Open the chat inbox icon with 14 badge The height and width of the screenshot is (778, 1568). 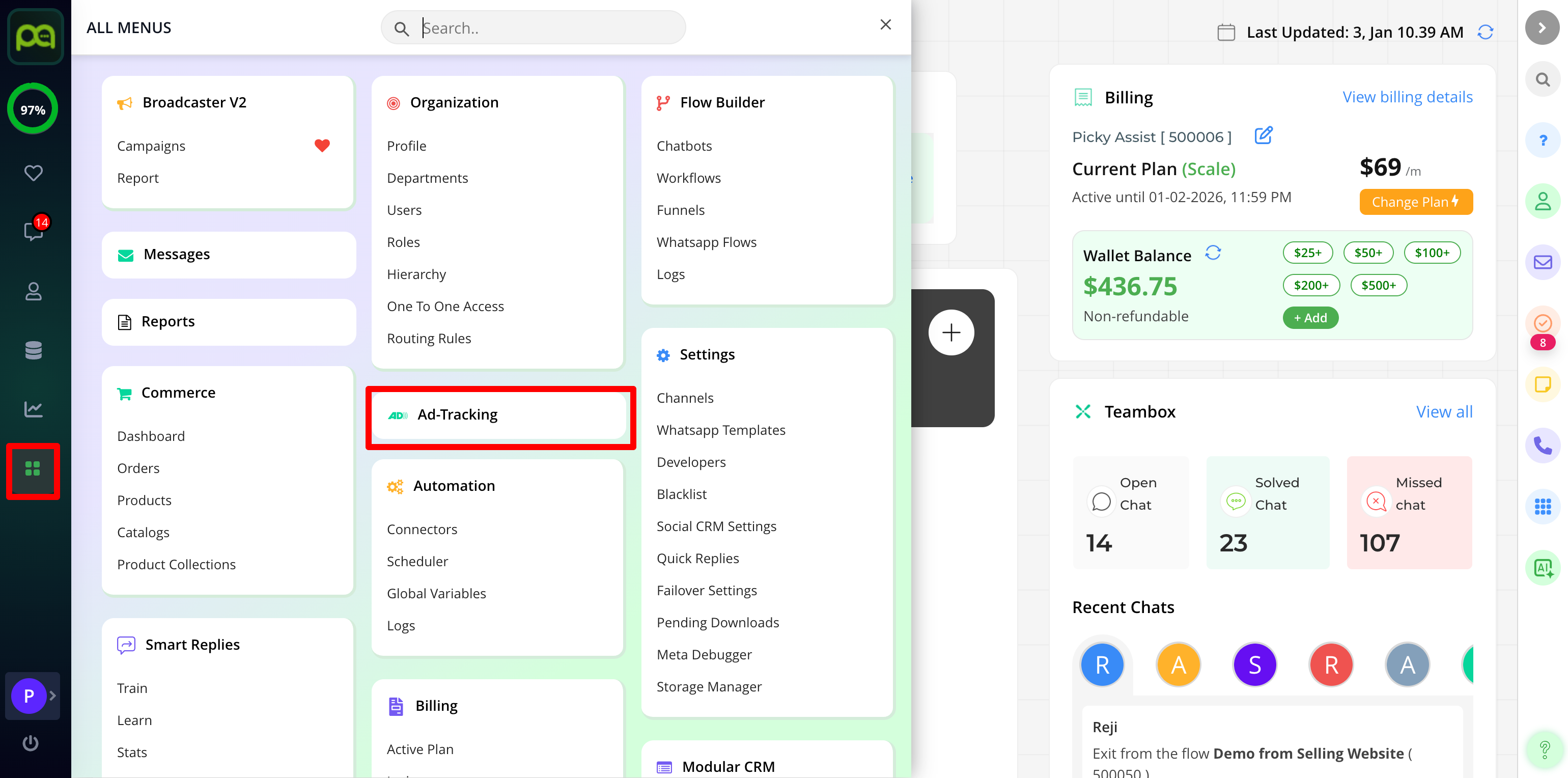[x=33, y=231]
